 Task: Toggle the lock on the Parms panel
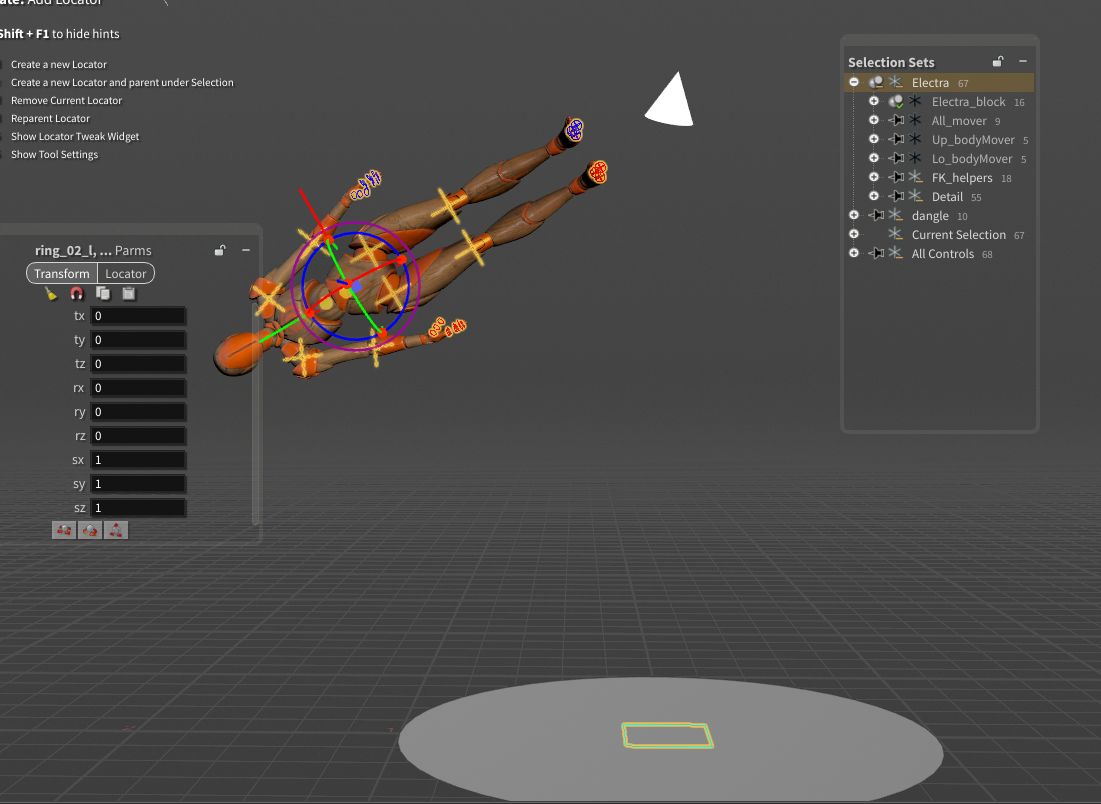coord(220,250)
